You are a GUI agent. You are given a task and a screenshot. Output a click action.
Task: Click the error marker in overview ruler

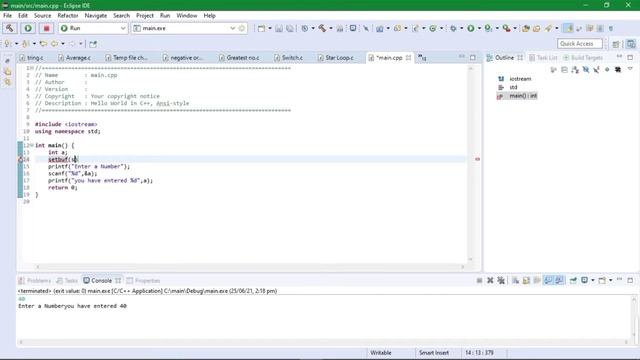point(477,159)
